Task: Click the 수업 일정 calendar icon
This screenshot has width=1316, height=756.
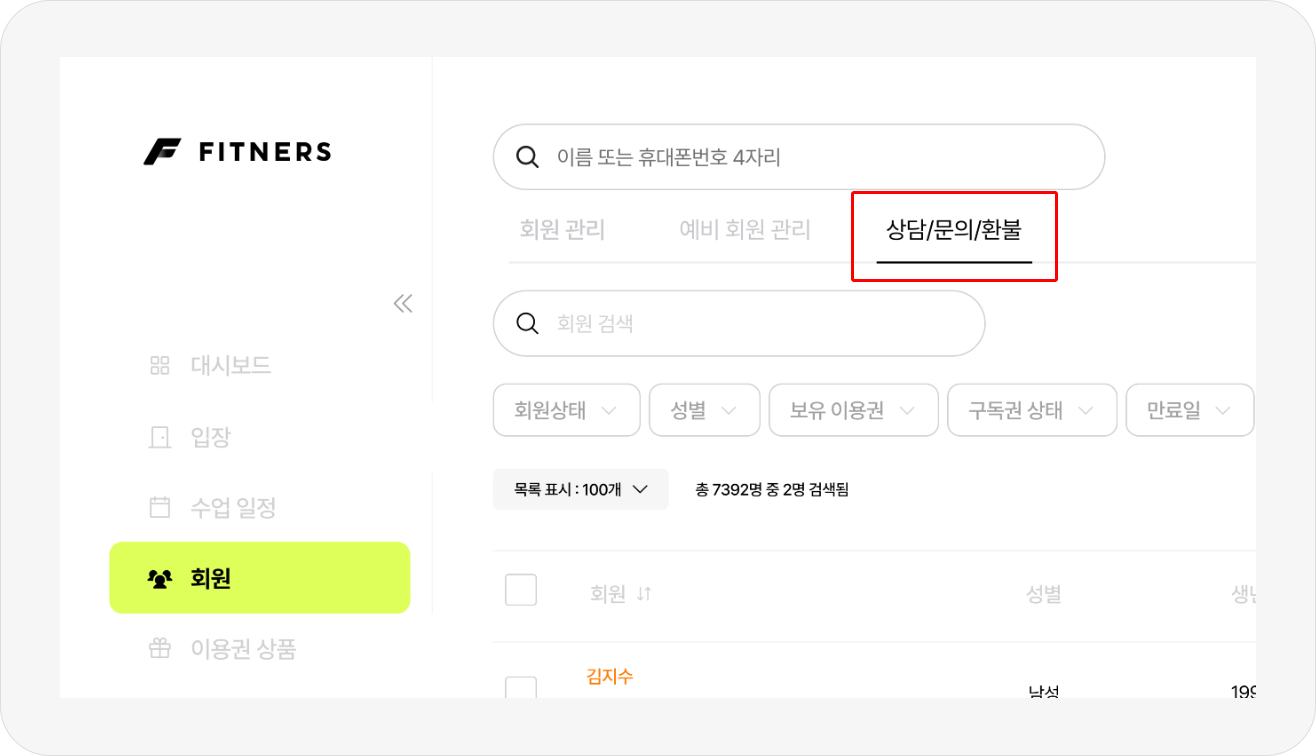Action: [160, 508]
